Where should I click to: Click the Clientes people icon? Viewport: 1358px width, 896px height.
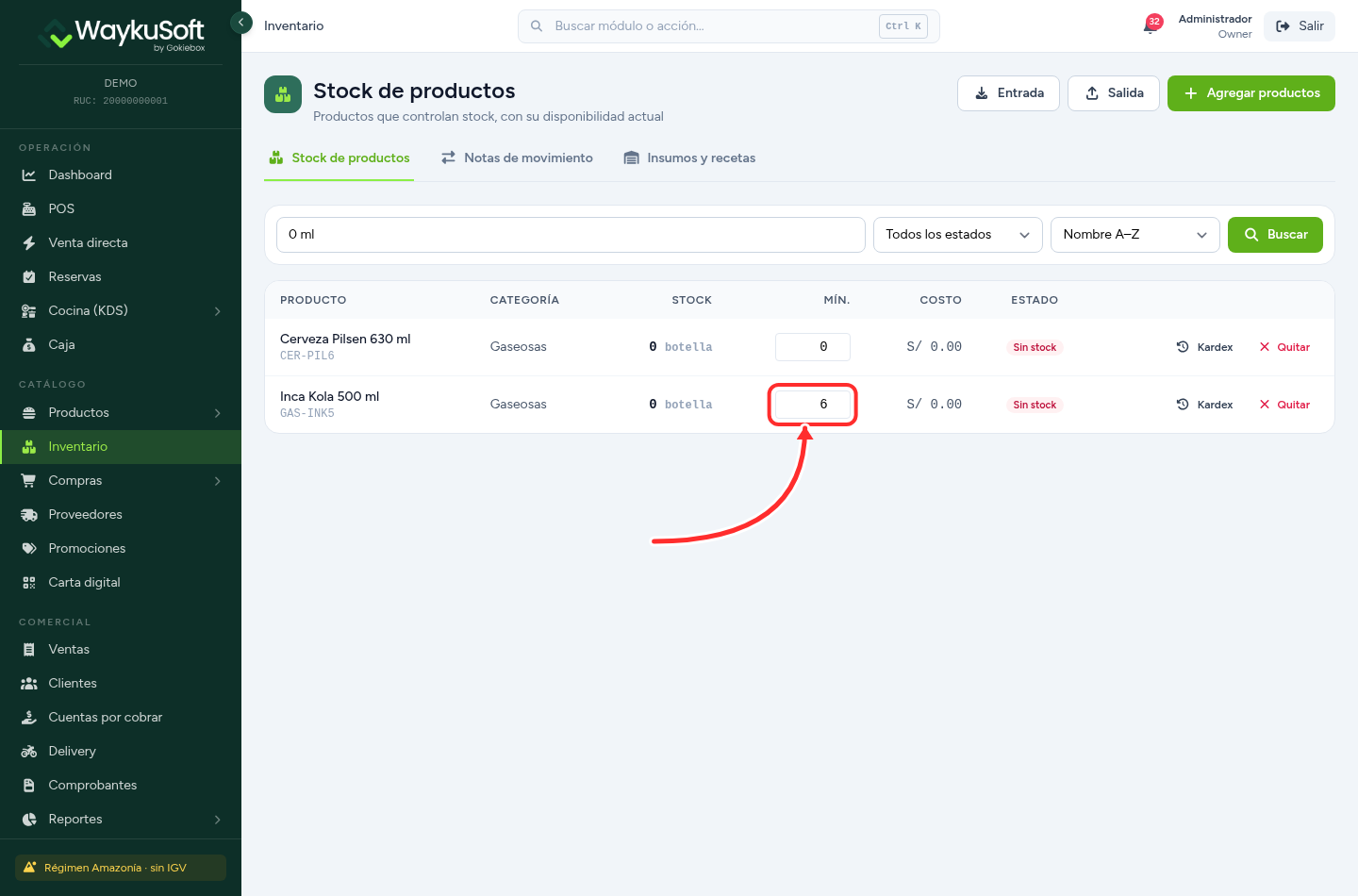(x=29, y=683)
